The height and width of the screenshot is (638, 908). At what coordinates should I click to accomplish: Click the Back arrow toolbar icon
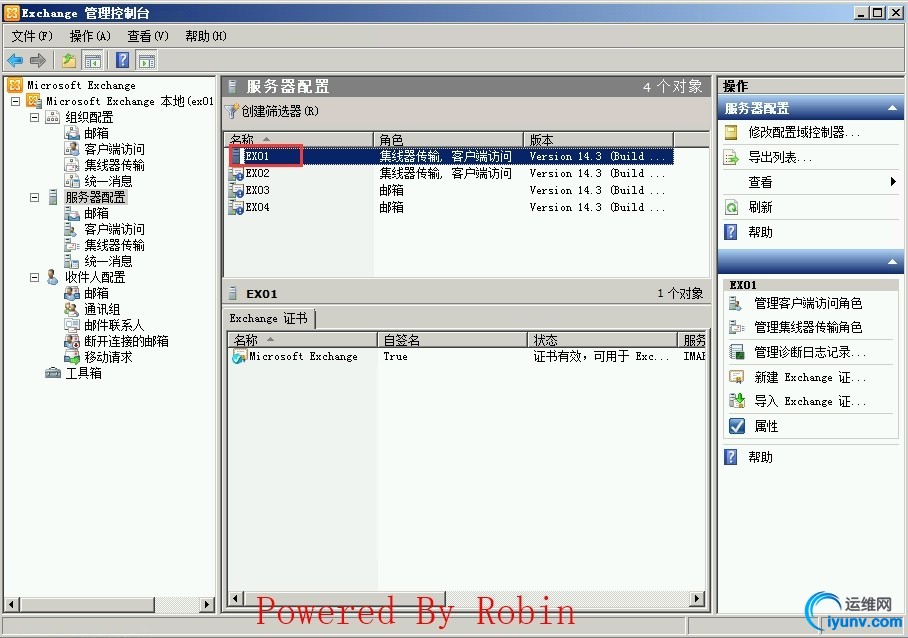15,60
